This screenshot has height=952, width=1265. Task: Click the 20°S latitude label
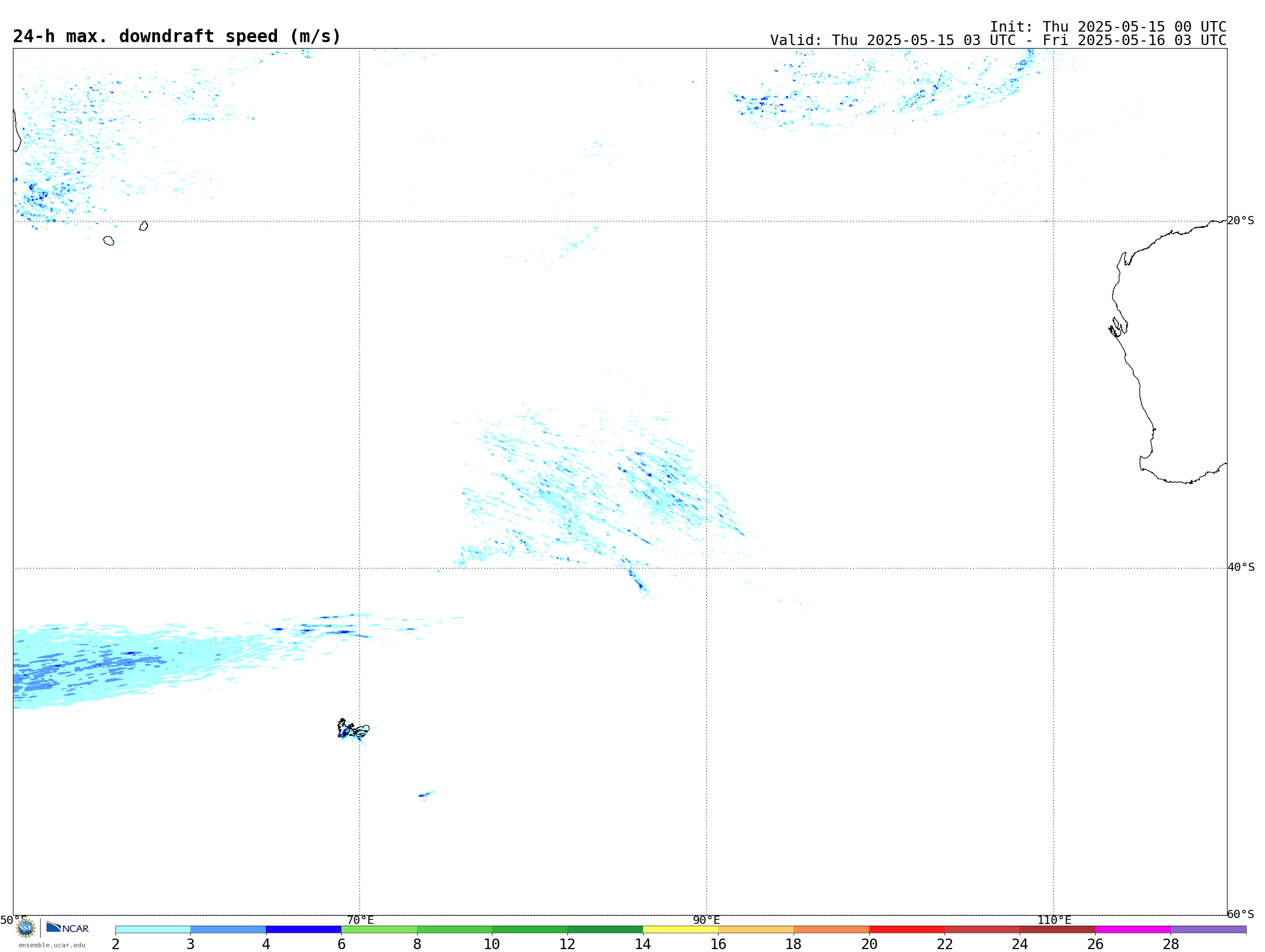point(1240,221)
